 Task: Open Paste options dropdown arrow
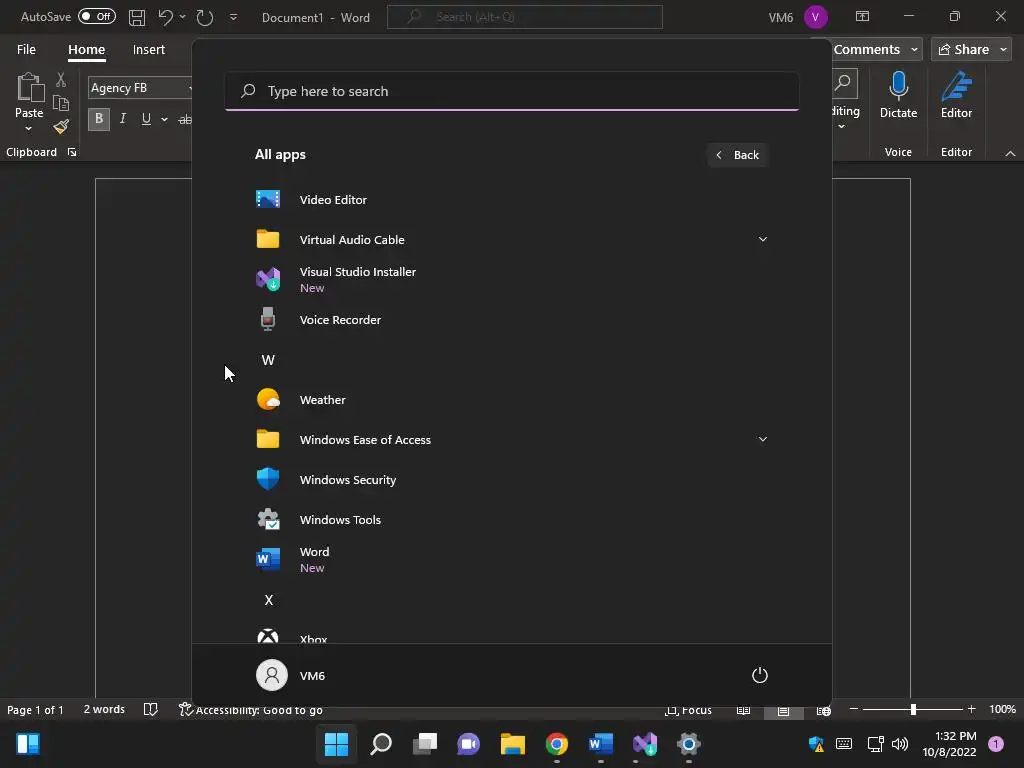pyautogui.click(x=29, y=129)
